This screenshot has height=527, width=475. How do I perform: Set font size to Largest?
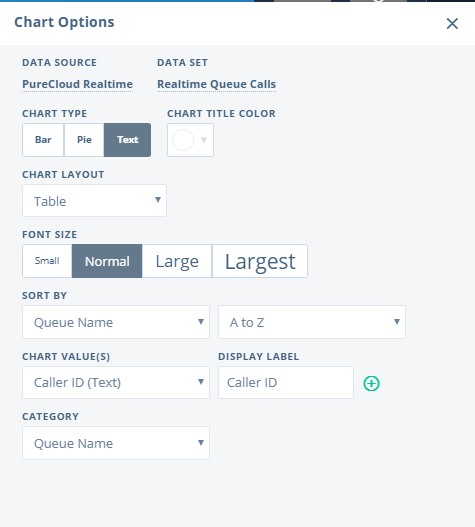(x=260, y=261)
